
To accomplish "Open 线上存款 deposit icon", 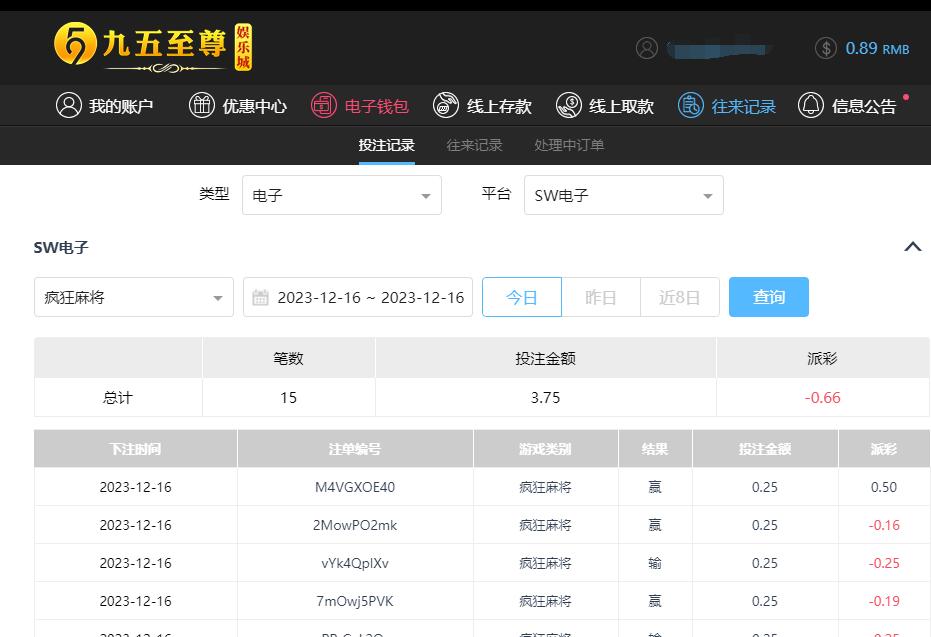I will (x=445, y=105).
